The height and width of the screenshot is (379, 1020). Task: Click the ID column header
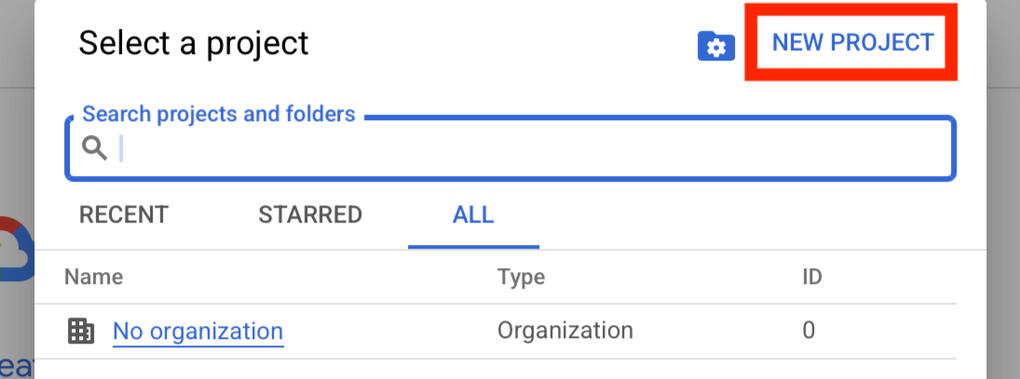pyautogui.click(x=812, y=277)
